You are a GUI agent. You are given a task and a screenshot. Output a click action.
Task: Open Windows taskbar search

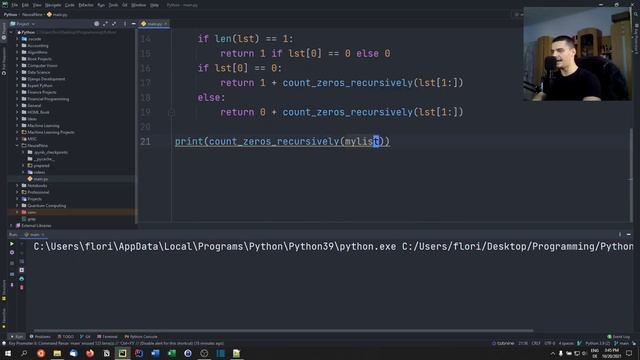click(24, 353)
